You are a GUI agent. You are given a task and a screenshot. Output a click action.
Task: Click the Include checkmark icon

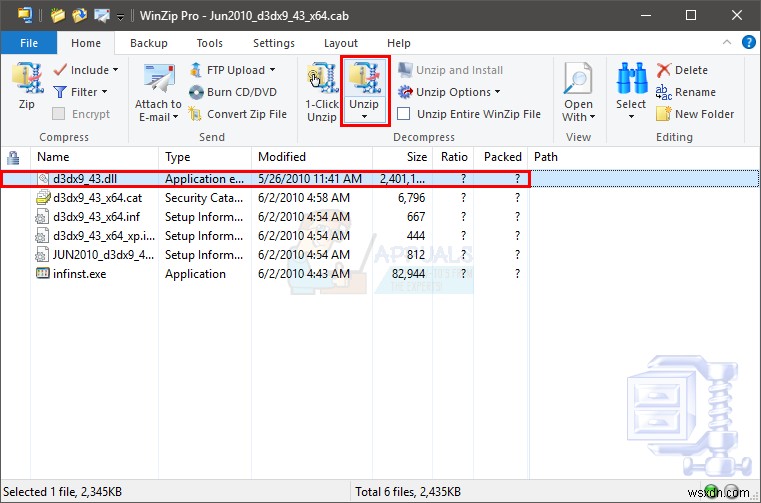coord(60,70)
